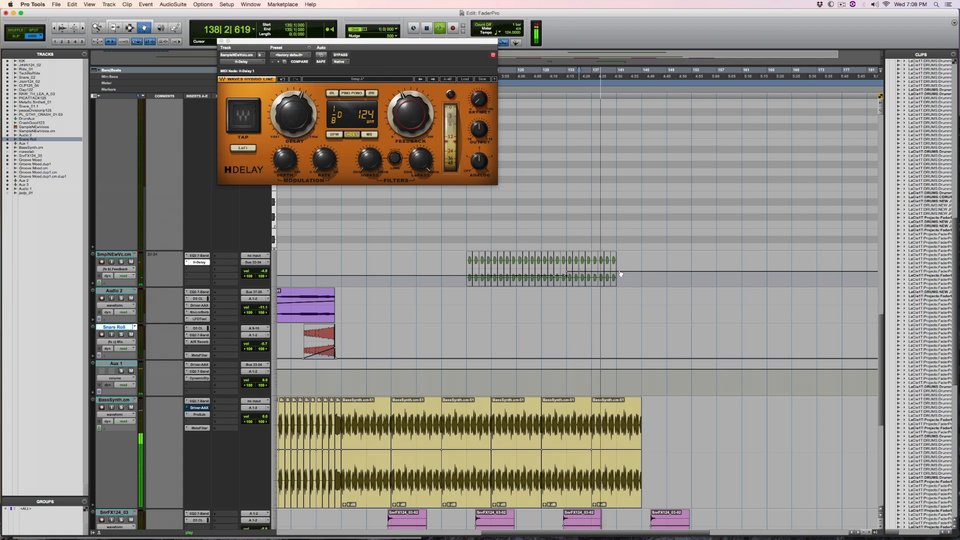Toggle the PING PONG button in H-Delay
Viewport: 960px width, 540px height.
[352, 93]
